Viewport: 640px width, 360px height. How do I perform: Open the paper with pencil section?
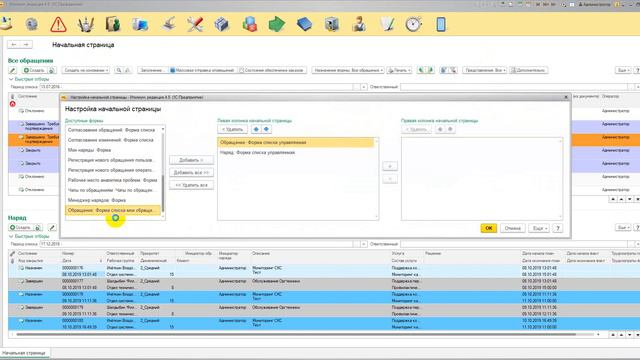tap(387, 24)
